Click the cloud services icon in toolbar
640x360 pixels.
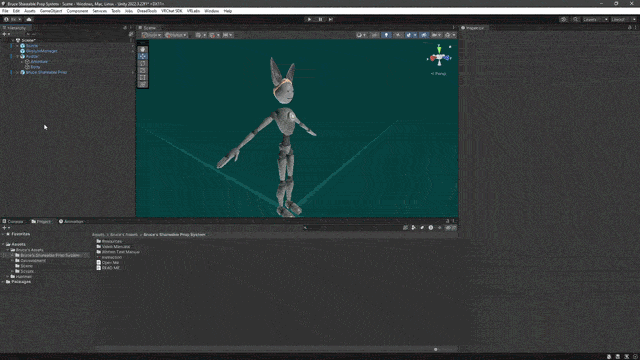pyautogui.click(x=29, y=19)
